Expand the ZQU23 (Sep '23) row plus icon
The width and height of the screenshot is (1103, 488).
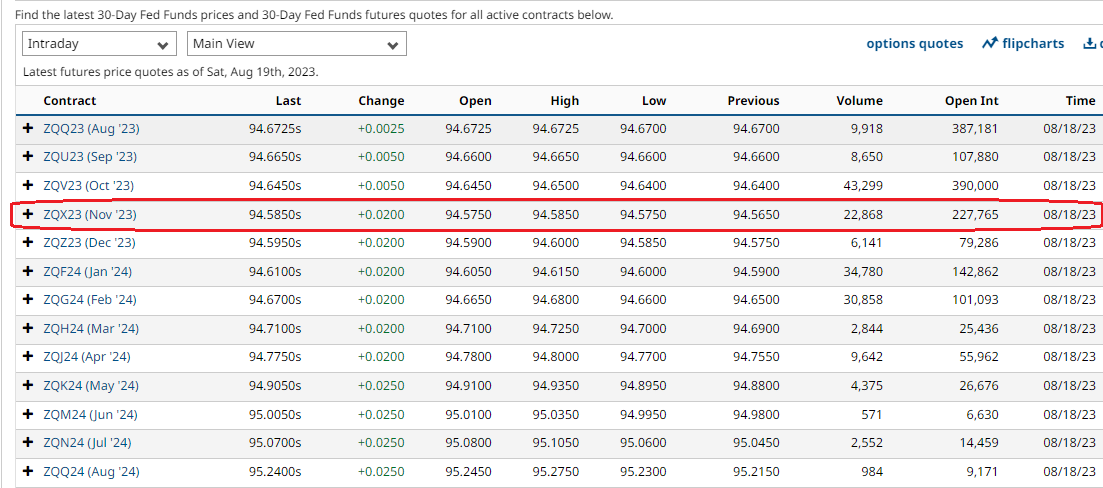tap(28, 157)
